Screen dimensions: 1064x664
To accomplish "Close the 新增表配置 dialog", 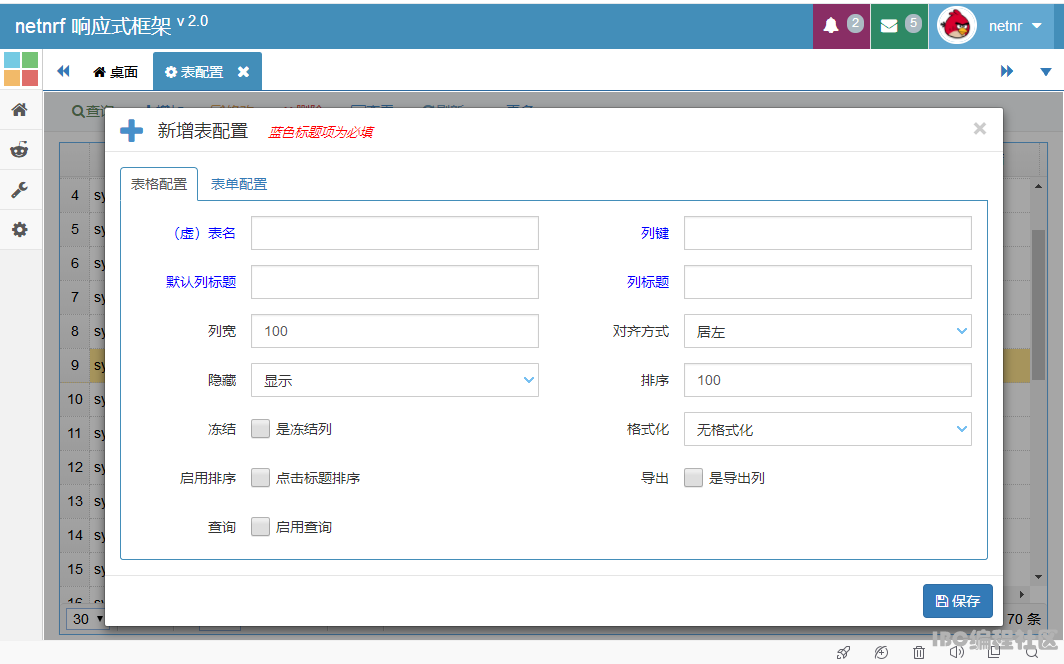I will tap(979, 129).
